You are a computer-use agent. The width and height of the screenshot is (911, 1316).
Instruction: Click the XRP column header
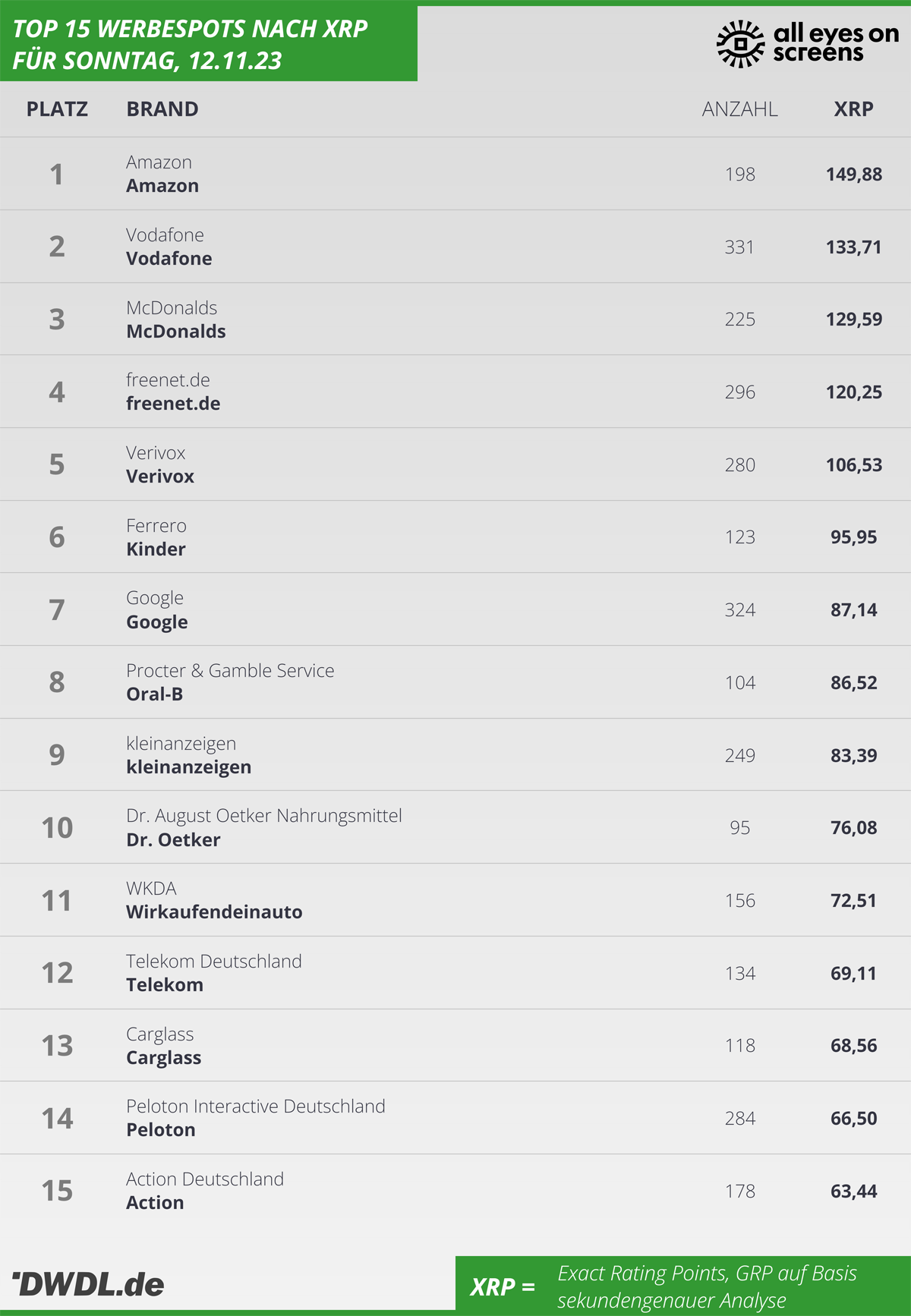(x=854, y=109)
